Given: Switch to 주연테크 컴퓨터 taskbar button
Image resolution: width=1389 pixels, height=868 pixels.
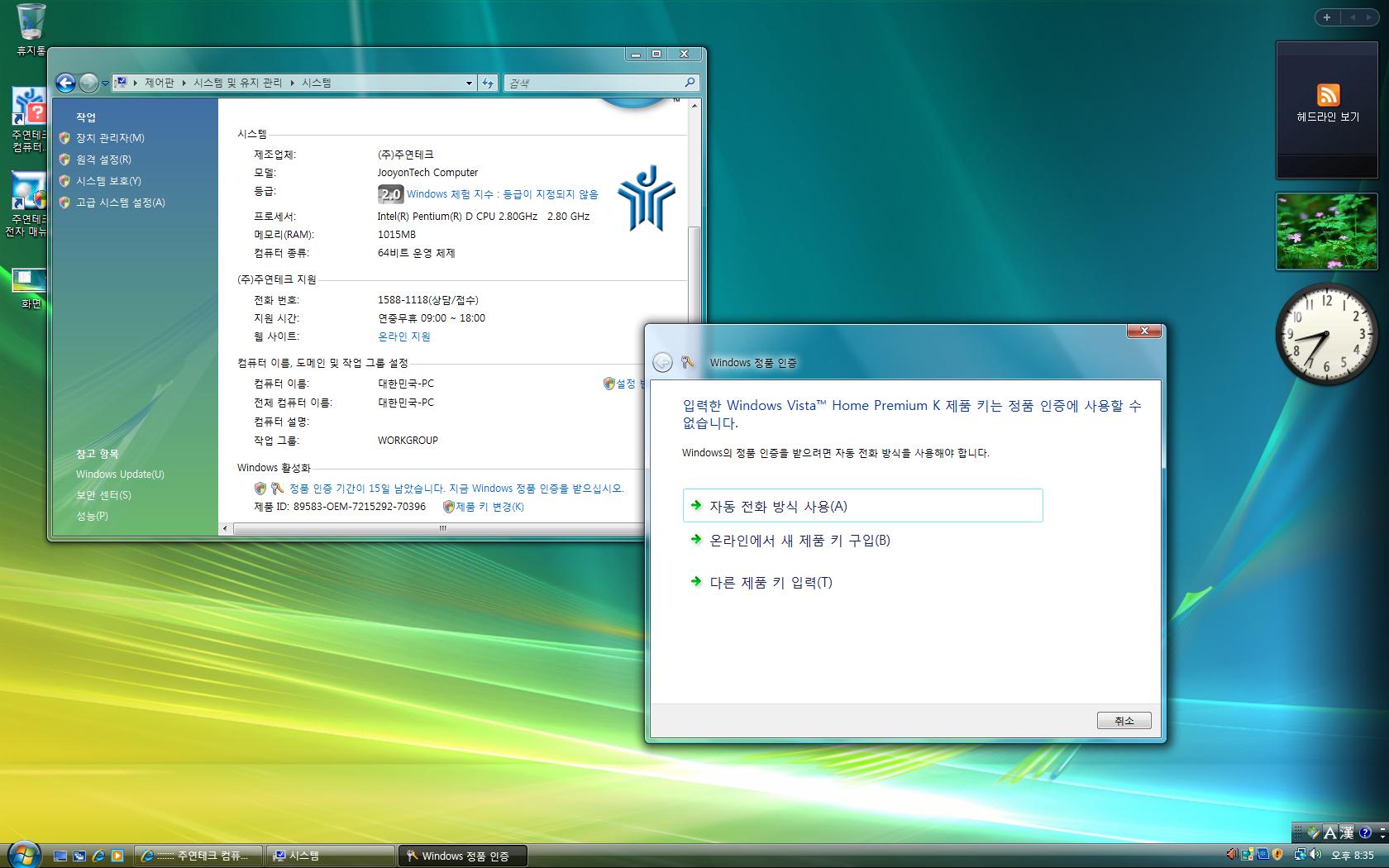Looking at the screenshot, I should (x=198, y=856).
